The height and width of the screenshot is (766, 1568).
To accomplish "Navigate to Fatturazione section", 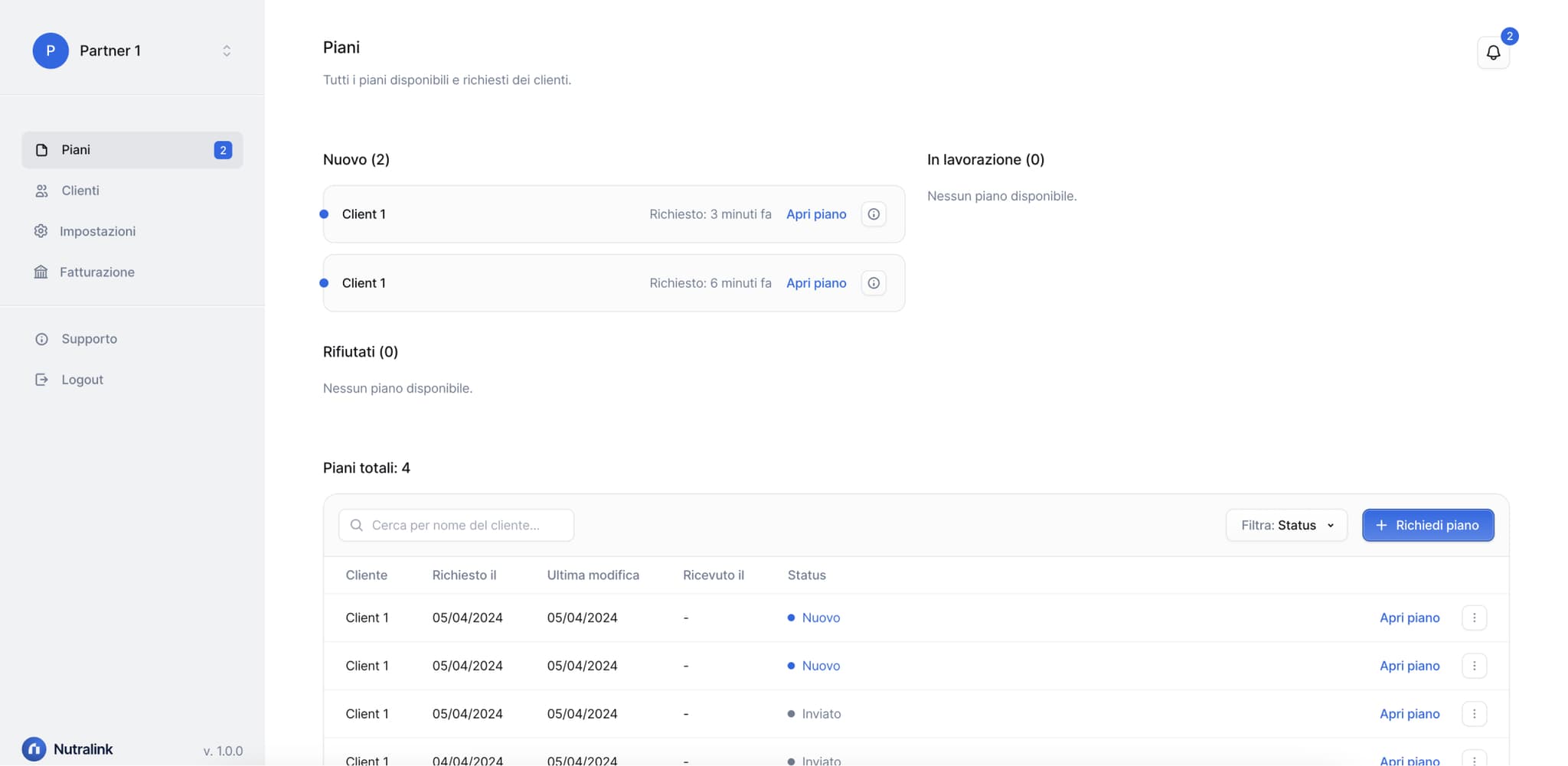I will pyautogui.click(x=96, y=272).
